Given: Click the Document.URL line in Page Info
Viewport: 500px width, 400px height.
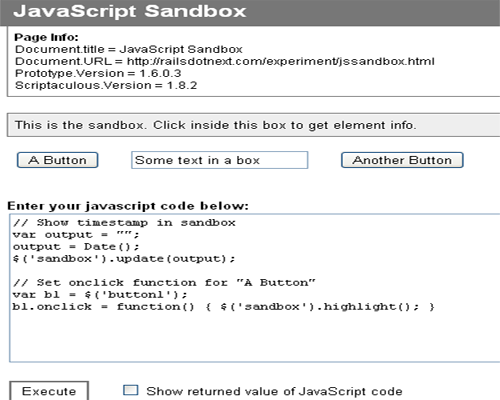Looking at the screenshot, I should pyautogui.click(x=225, y=61).
